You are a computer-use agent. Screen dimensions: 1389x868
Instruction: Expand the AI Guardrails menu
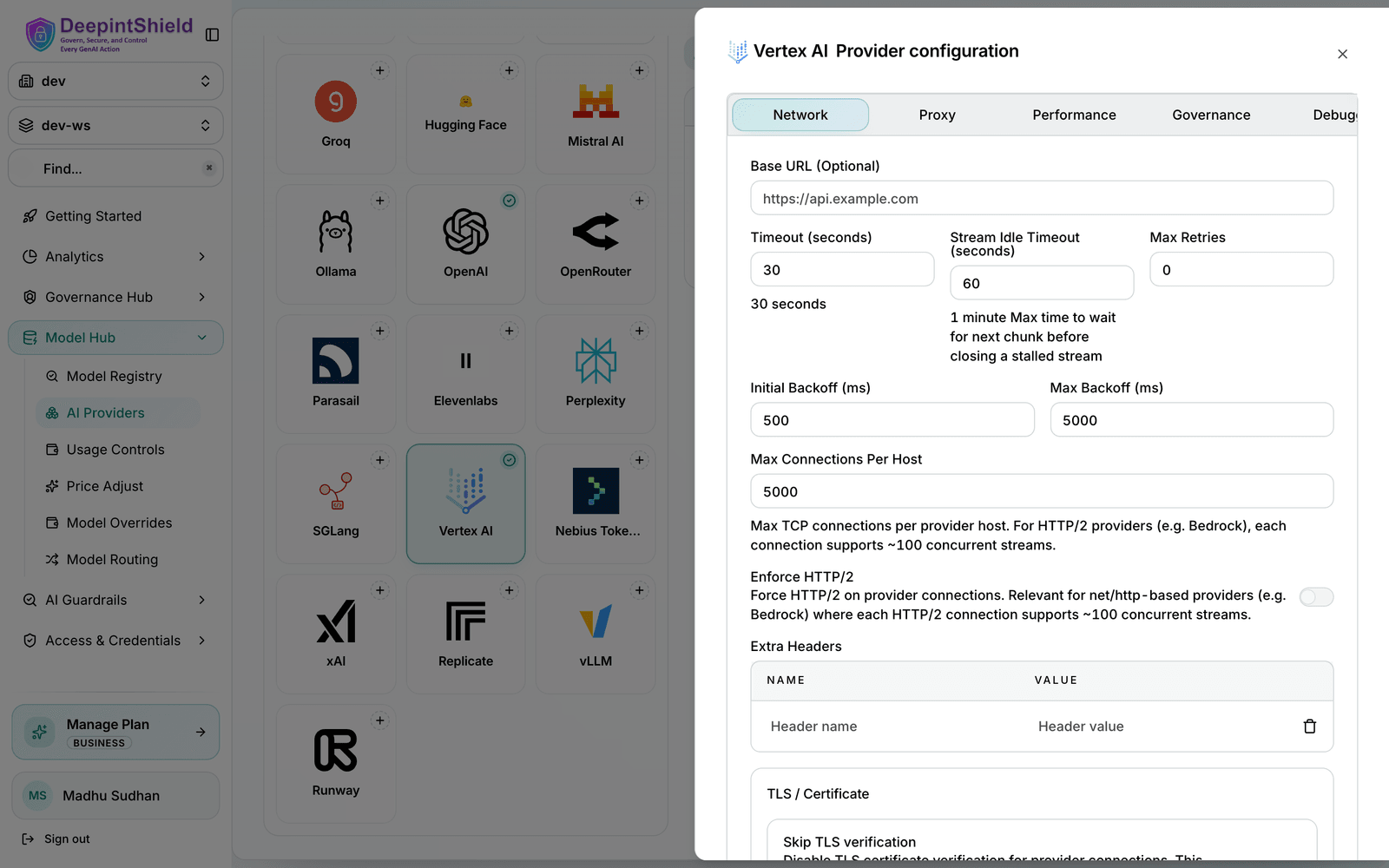(115, 600)
